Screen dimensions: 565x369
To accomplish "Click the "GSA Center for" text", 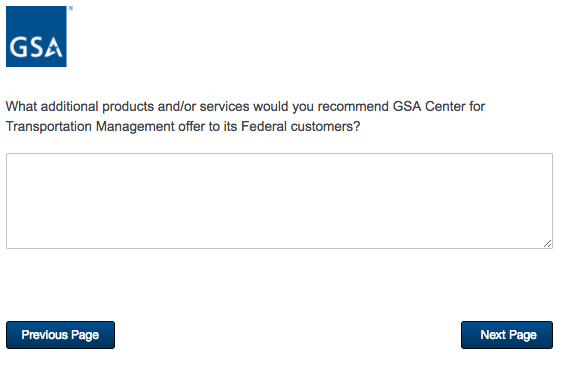I will pos(439,107).
